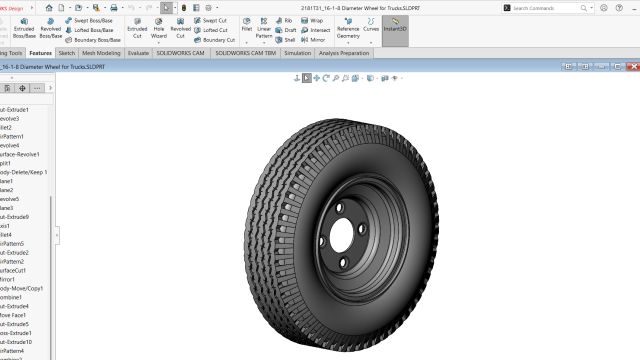
Task: Save the part with the Save icon
Action: [x=96, y=8]
